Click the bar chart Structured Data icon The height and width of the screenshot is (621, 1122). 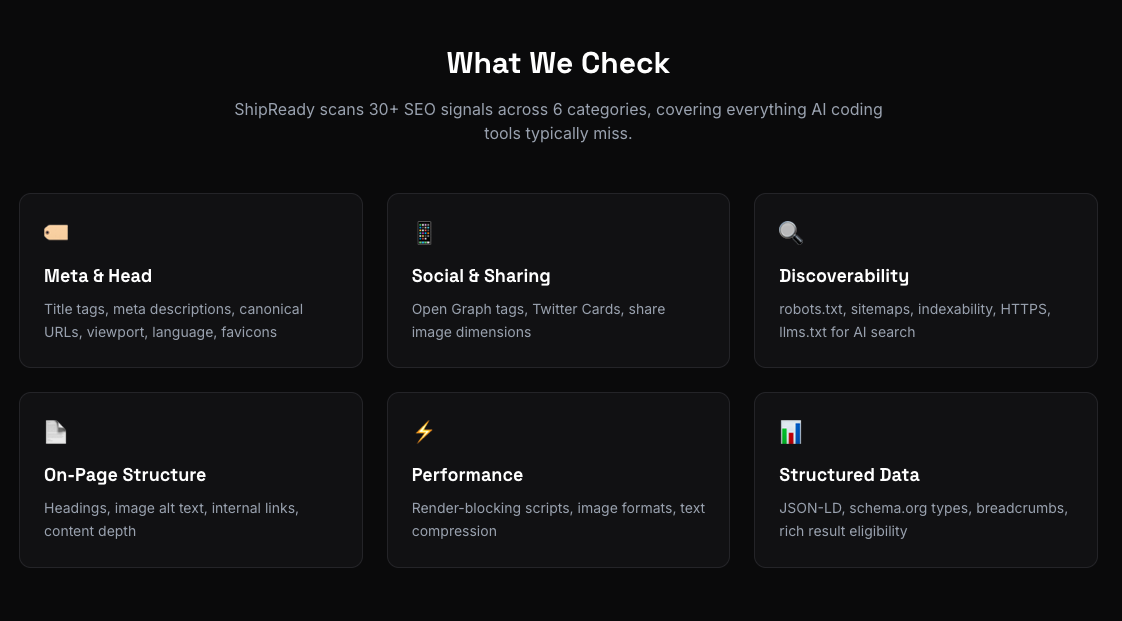[x=791, y=432]
